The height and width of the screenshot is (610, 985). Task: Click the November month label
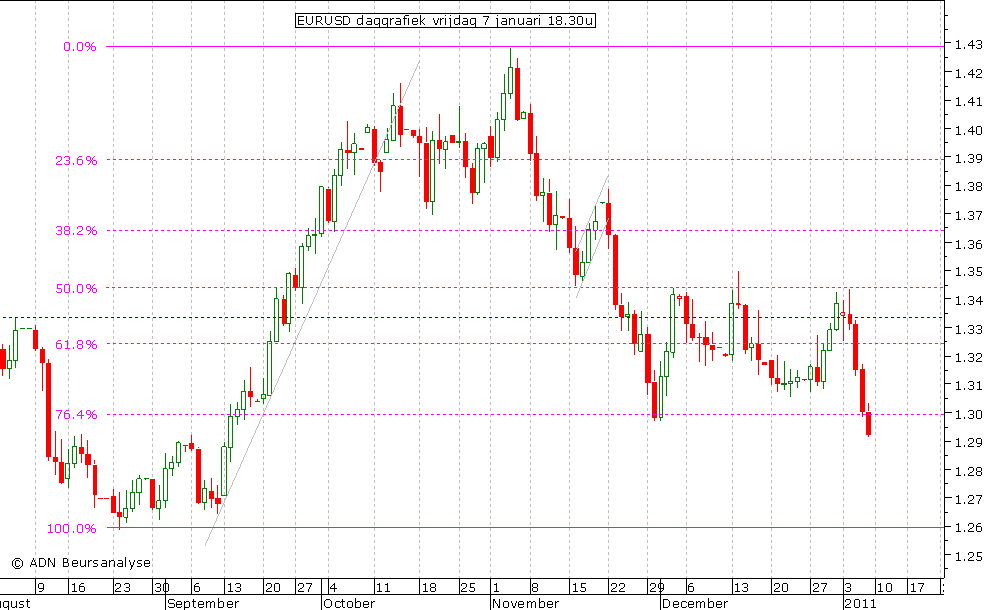coord(525,604)
